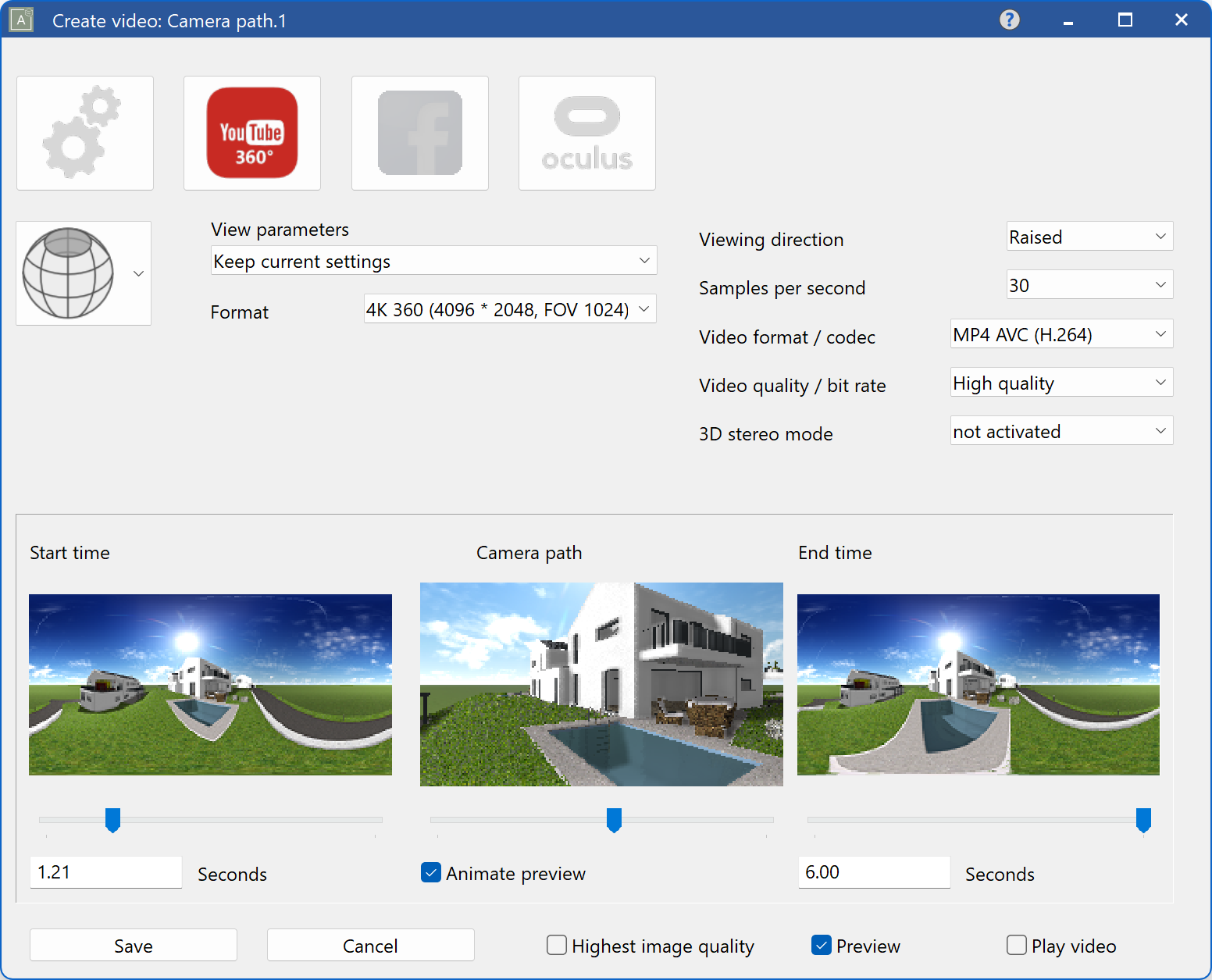Select the Facebook export icon
1212x980 pixels.
(x=419, y=132)
